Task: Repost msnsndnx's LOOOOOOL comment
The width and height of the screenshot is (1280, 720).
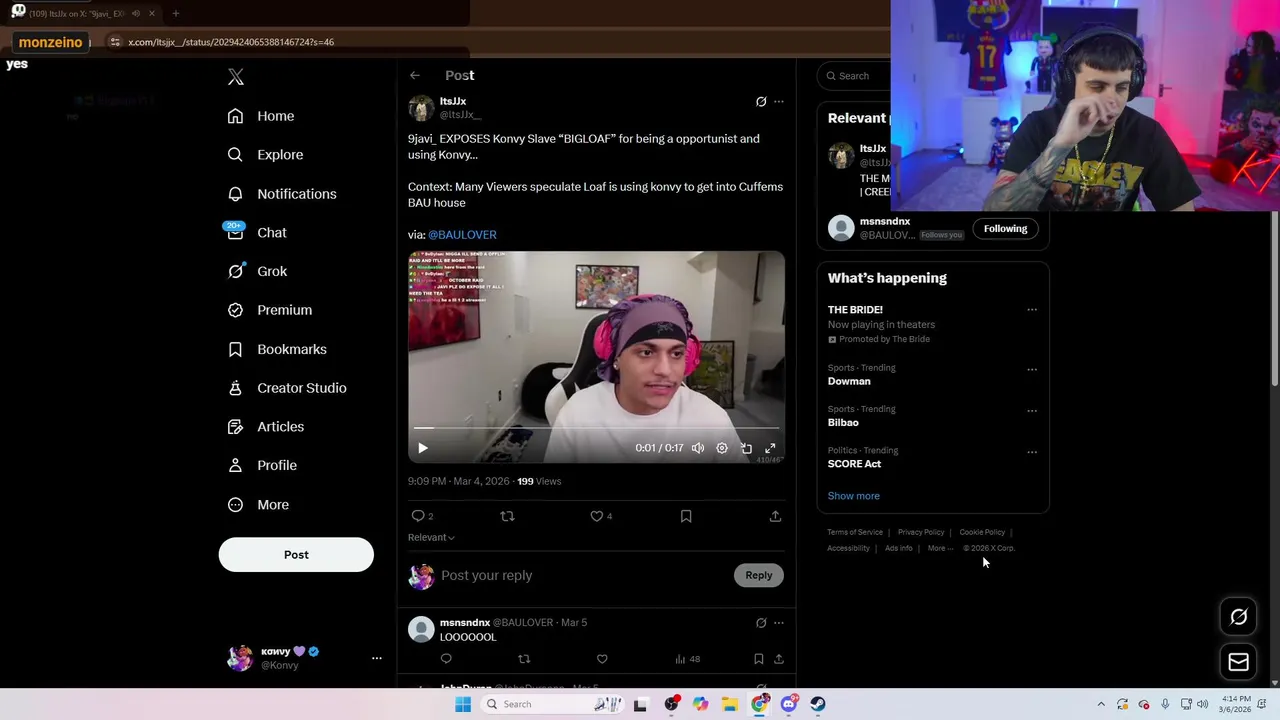Action: (x=524, y=659)
